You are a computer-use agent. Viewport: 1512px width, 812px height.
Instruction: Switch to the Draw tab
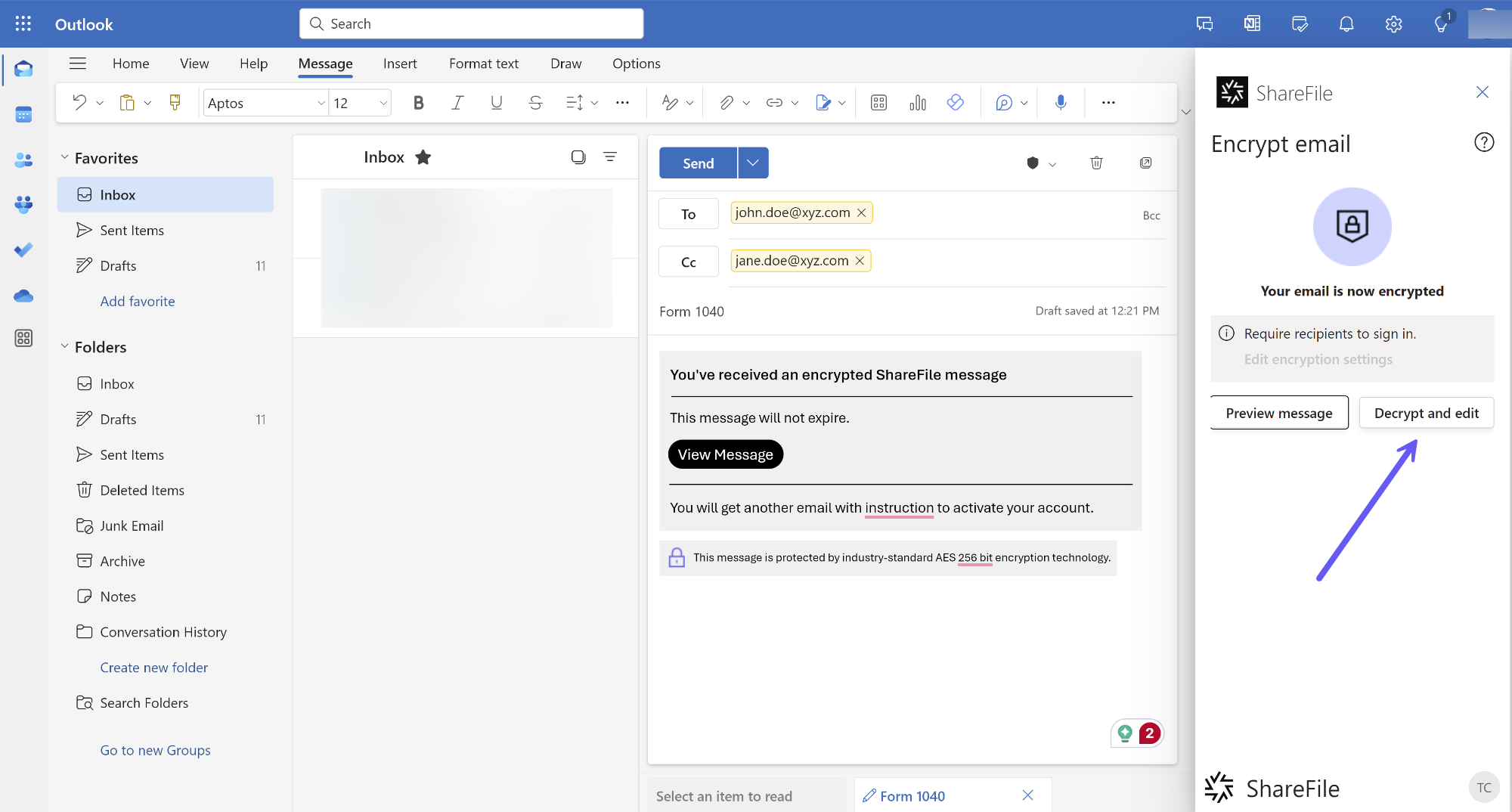[565, 64]
